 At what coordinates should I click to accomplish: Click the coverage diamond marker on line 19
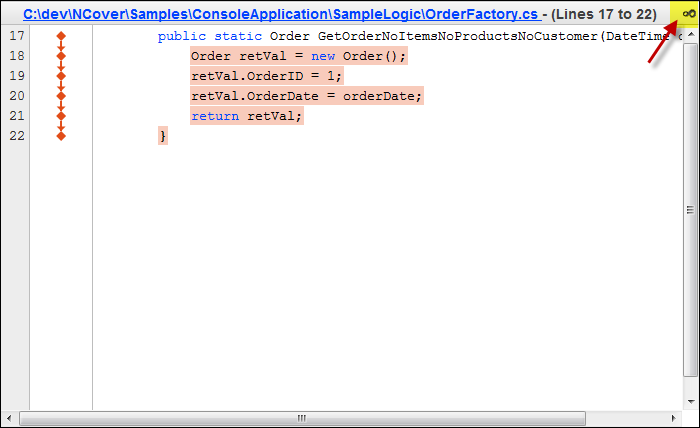(61, 76)
